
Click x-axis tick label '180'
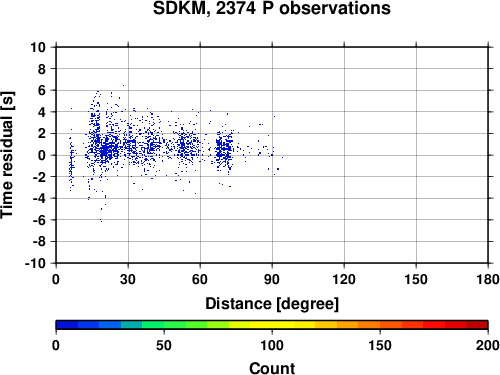pos(488,279)
